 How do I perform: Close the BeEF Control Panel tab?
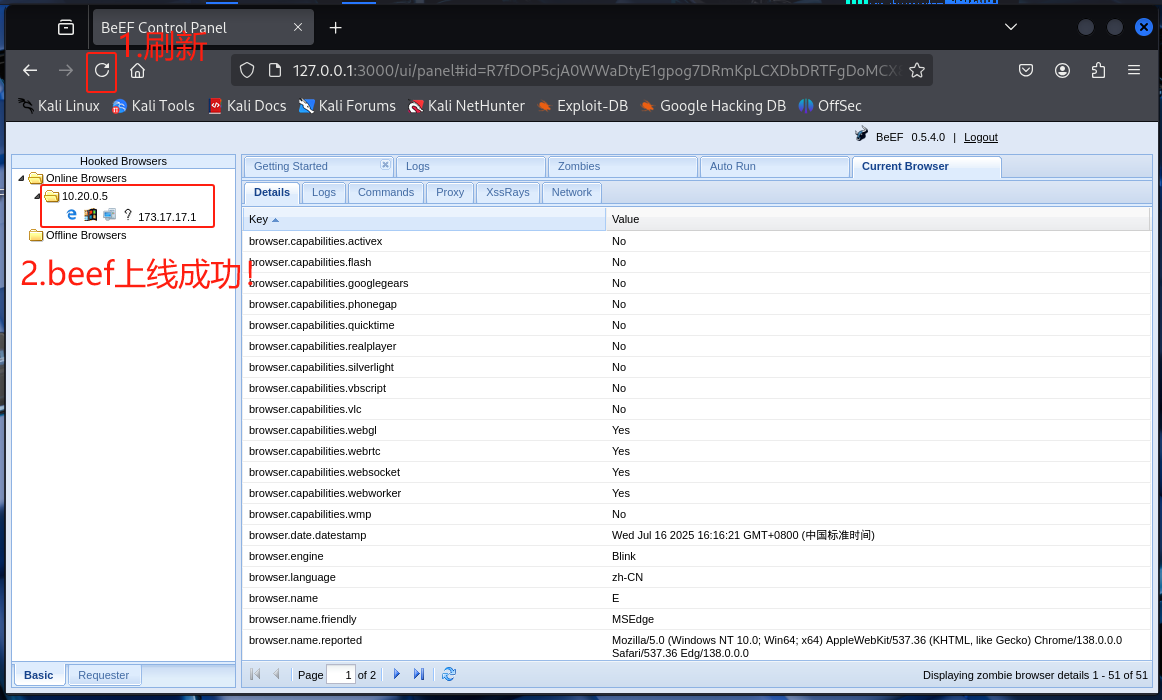click(x=298, y=27)
